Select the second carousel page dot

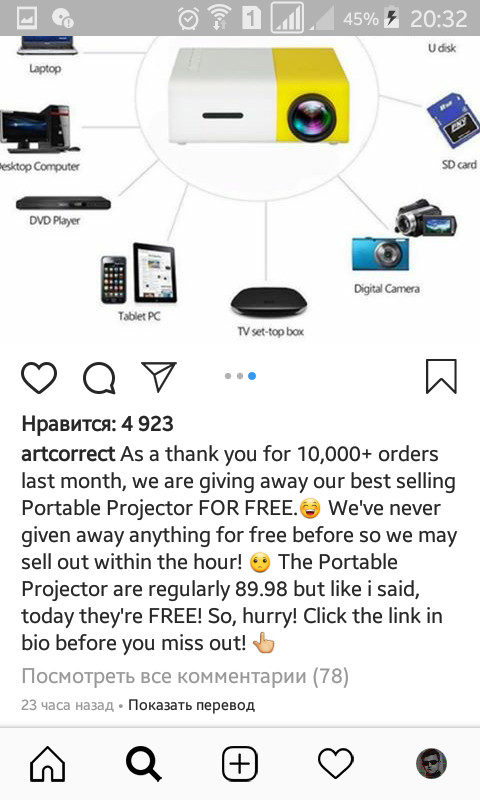pos(240,376)
